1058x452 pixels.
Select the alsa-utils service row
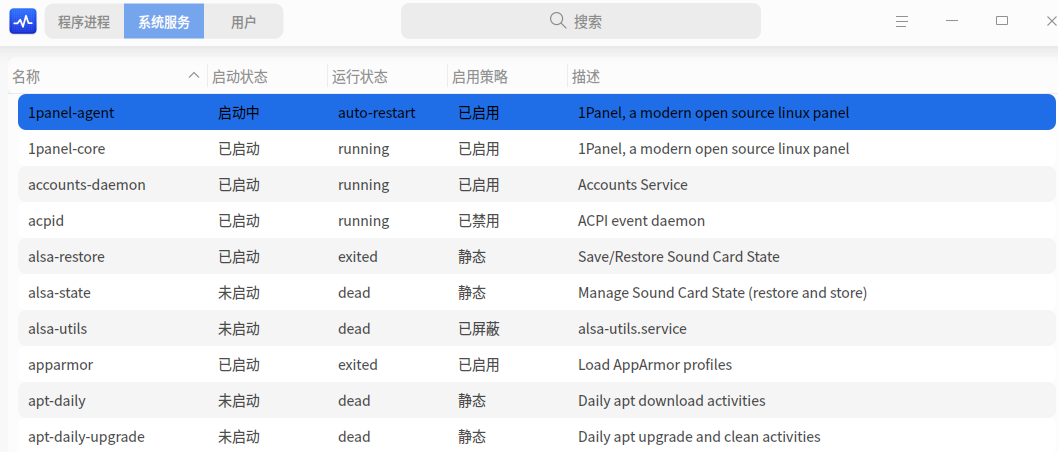(536, 329)
